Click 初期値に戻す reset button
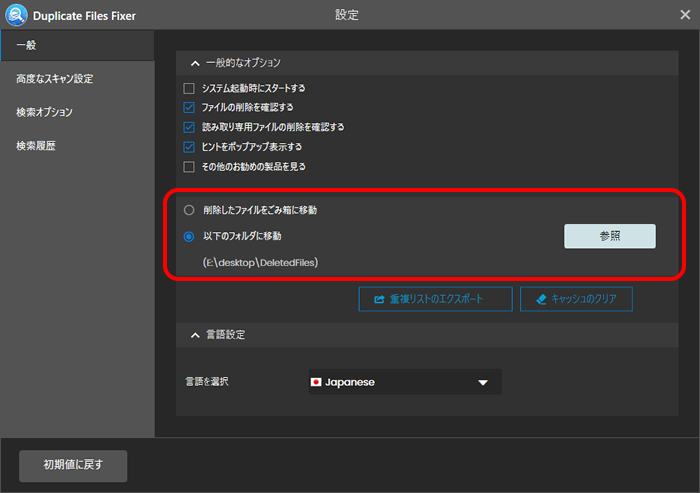The width and height of the screenshot is (700, 493). pyautogui.click(x=73, y=466)
